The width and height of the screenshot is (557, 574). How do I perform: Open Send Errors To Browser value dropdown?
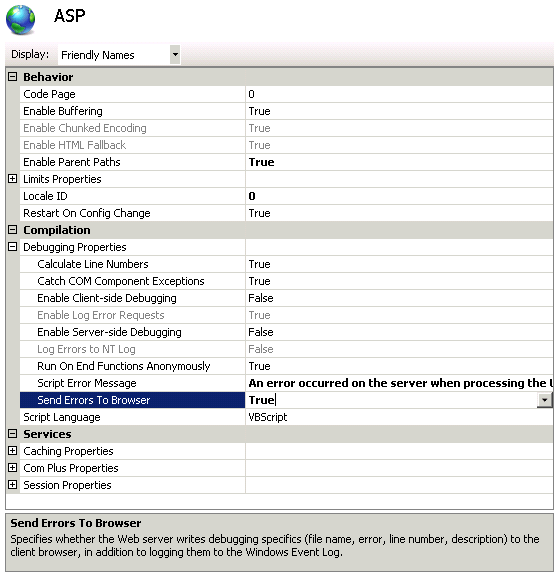tap(545, 400)
